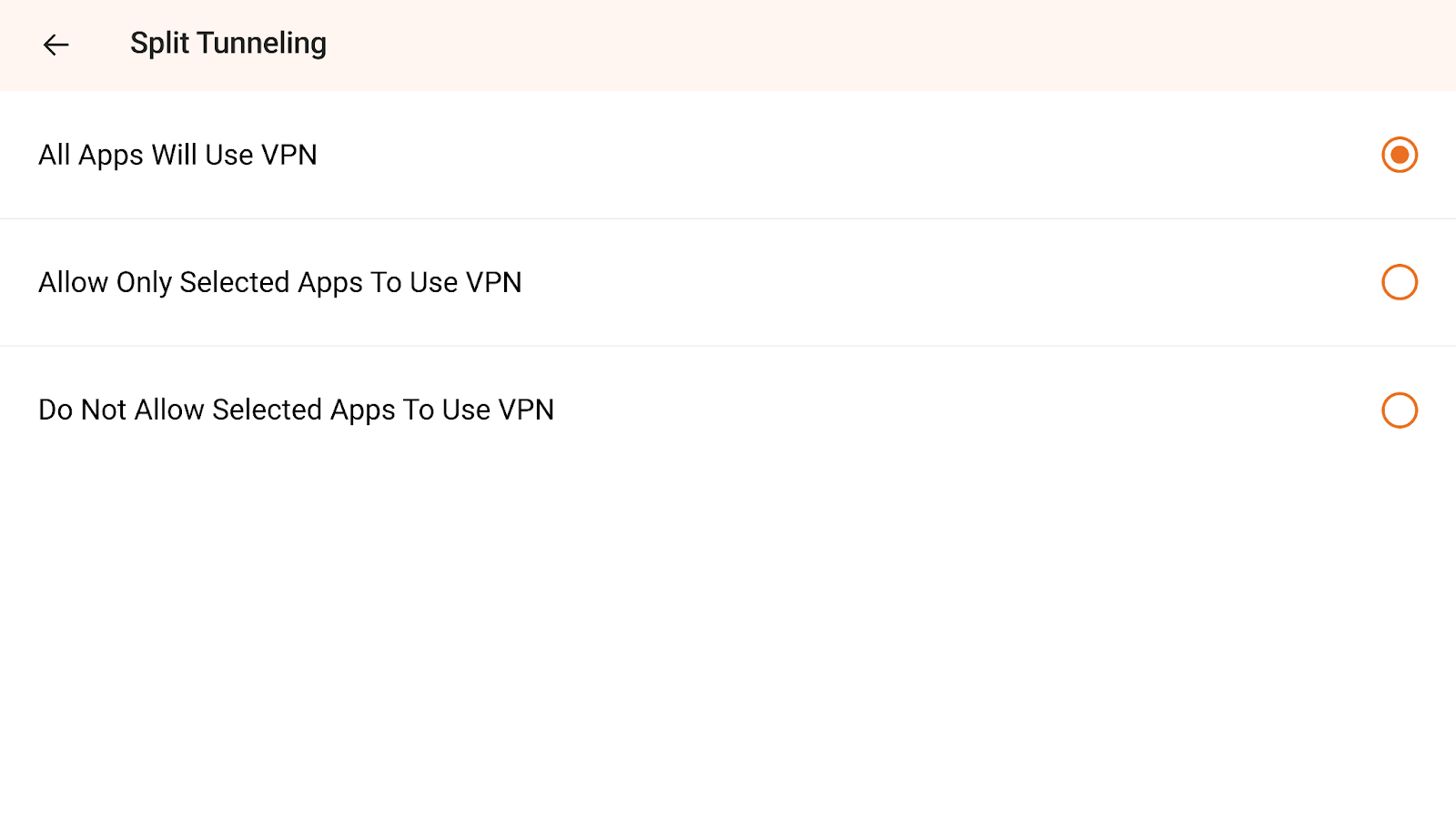Enable the Allow Only Selected Apps radio button
1456x819 pixels.
point(1399,282)
